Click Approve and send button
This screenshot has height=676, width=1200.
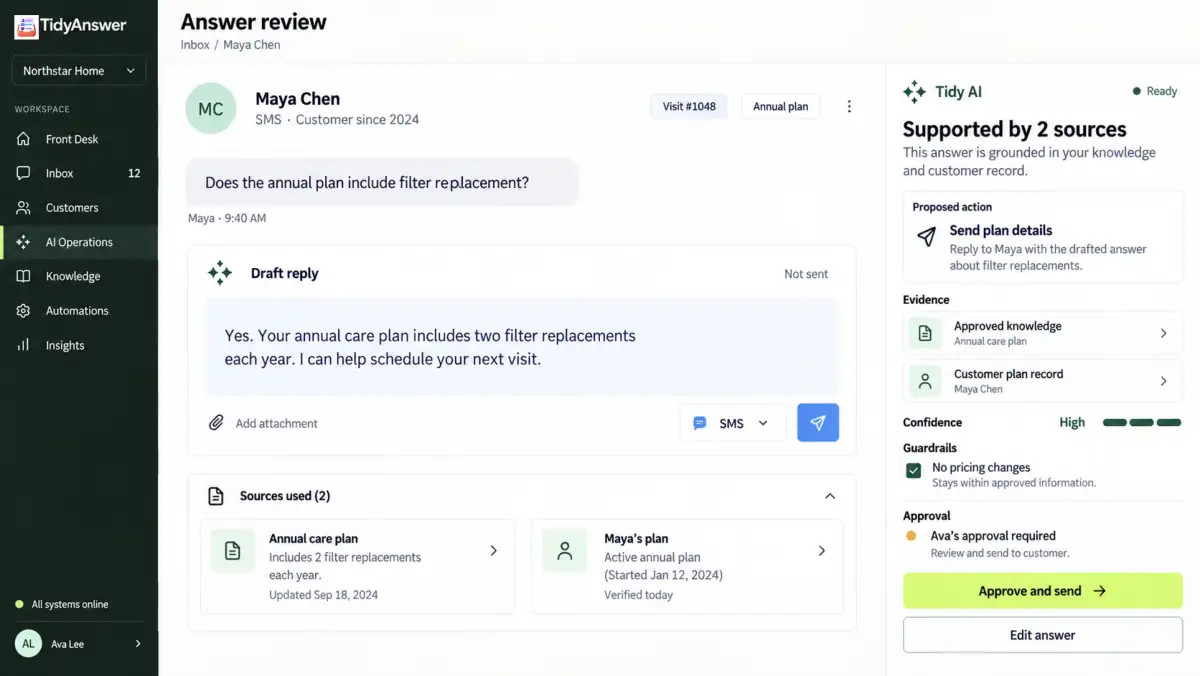coord(1043,591)
